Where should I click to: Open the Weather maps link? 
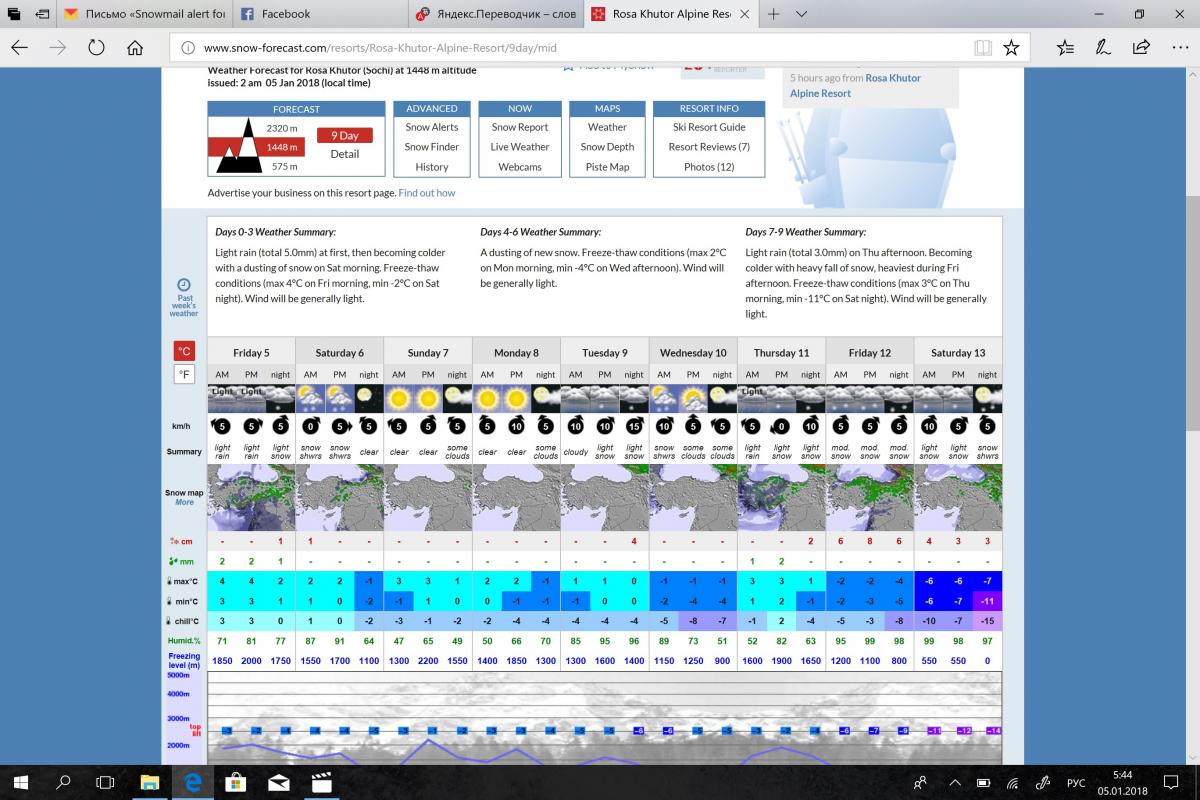click(x=607, y=127)
